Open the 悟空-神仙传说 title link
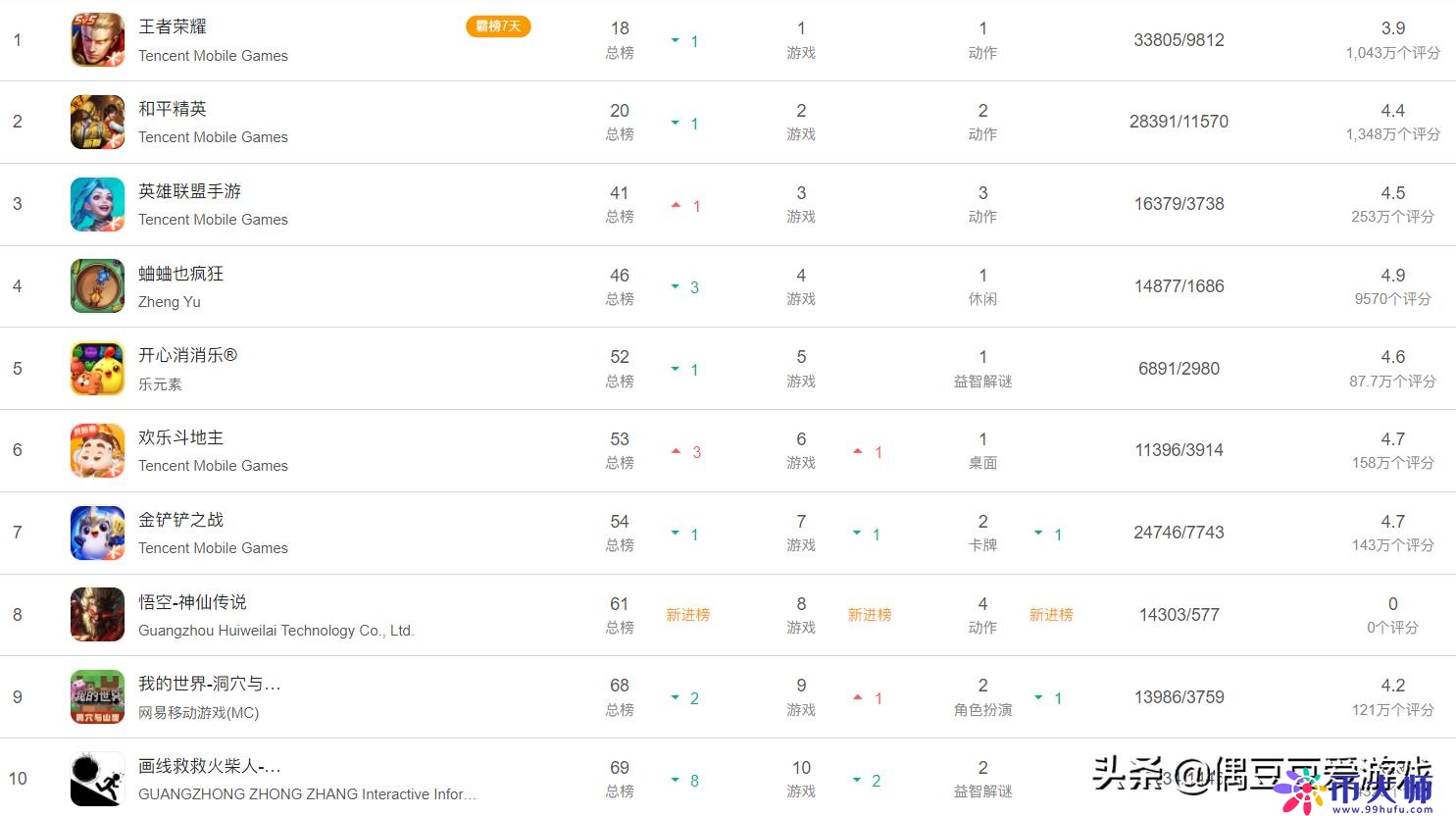 pos(193,602)
